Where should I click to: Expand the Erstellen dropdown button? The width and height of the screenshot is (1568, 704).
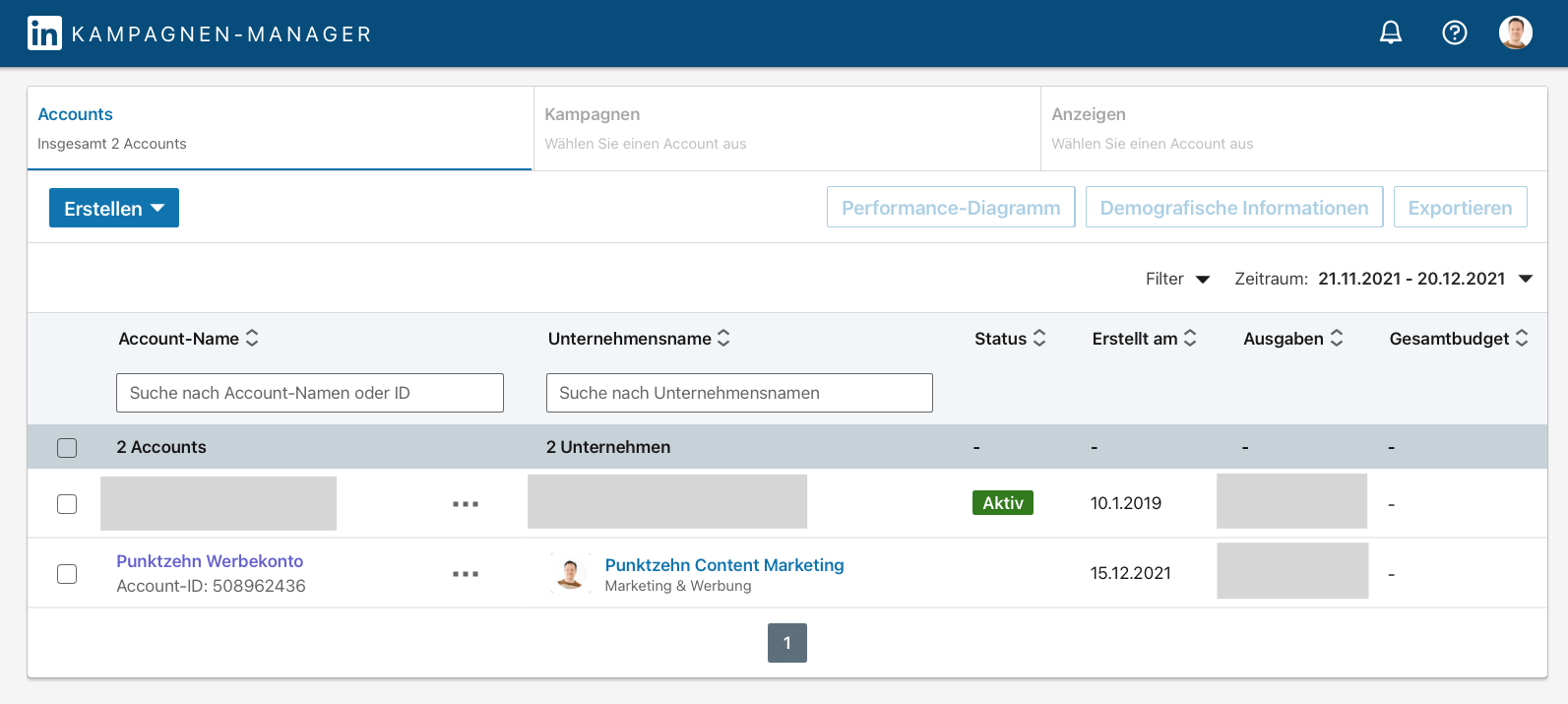pyautogui.click(x=114, y=208)
